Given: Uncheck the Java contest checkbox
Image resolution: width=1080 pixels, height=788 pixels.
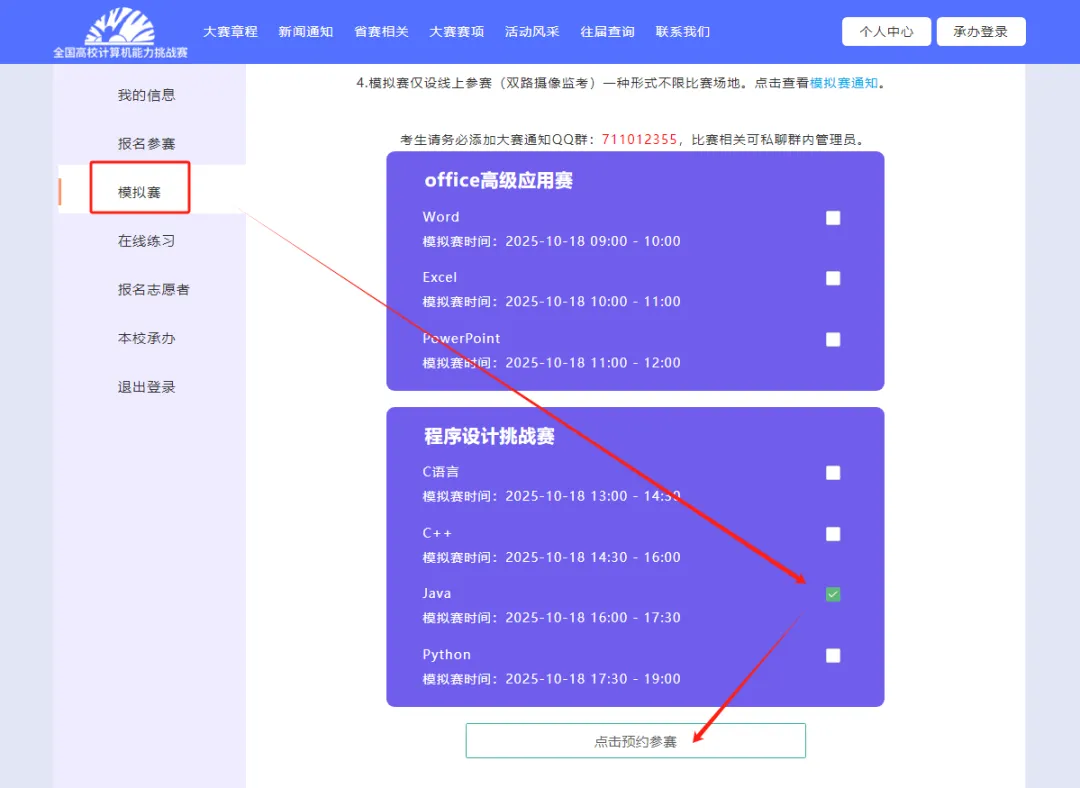Looking at the screenshot, I should click(833, 595).
